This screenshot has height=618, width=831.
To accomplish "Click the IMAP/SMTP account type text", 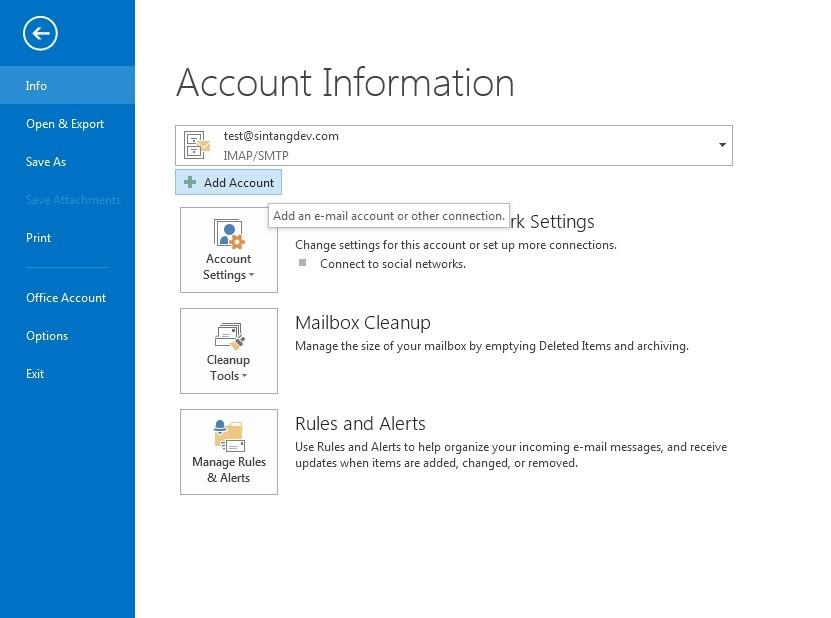I will (256, 156).
